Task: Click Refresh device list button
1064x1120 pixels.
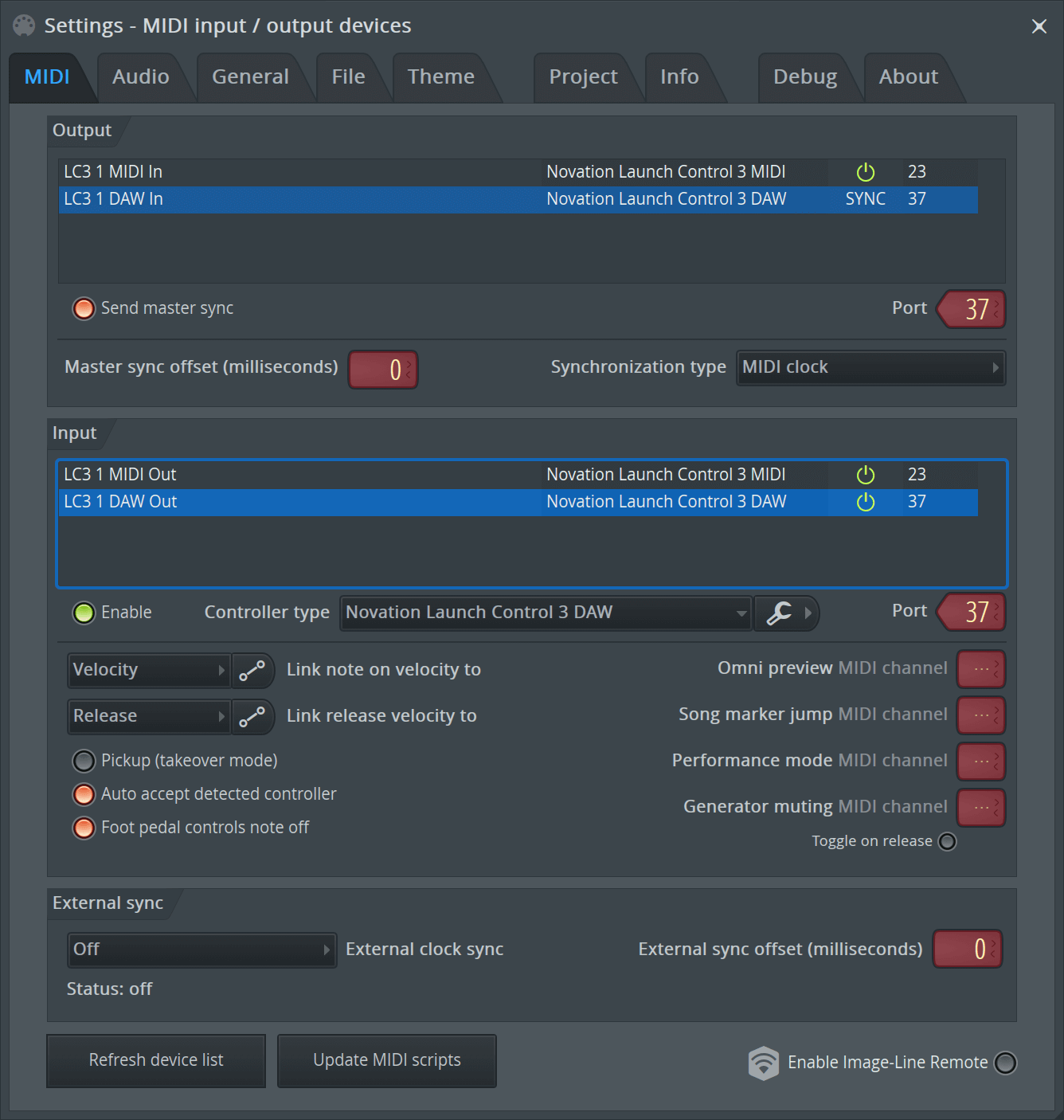Action: 156,1060
